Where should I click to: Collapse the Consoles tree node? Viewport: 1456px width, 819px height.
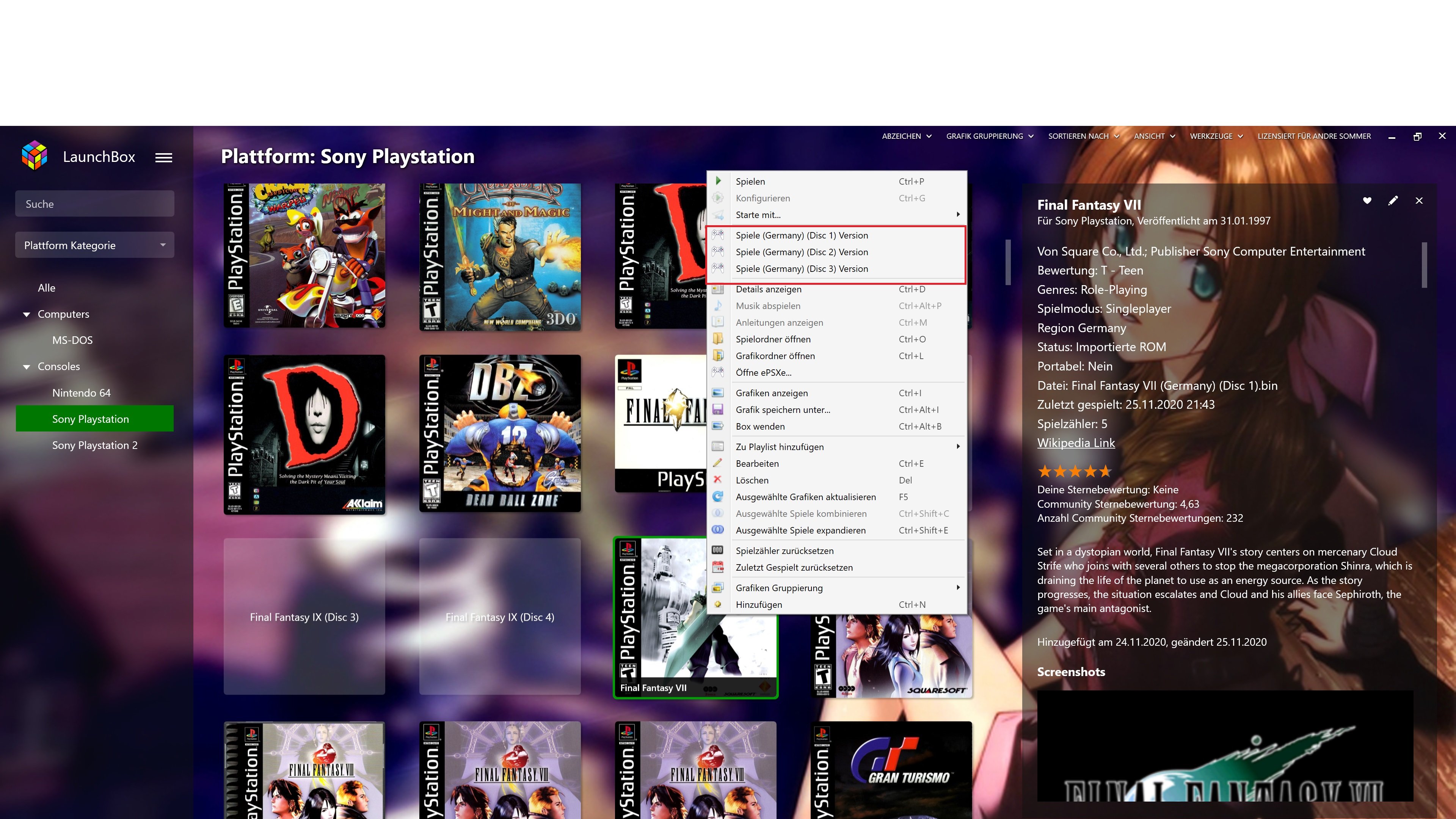click(x=27, y=367)
